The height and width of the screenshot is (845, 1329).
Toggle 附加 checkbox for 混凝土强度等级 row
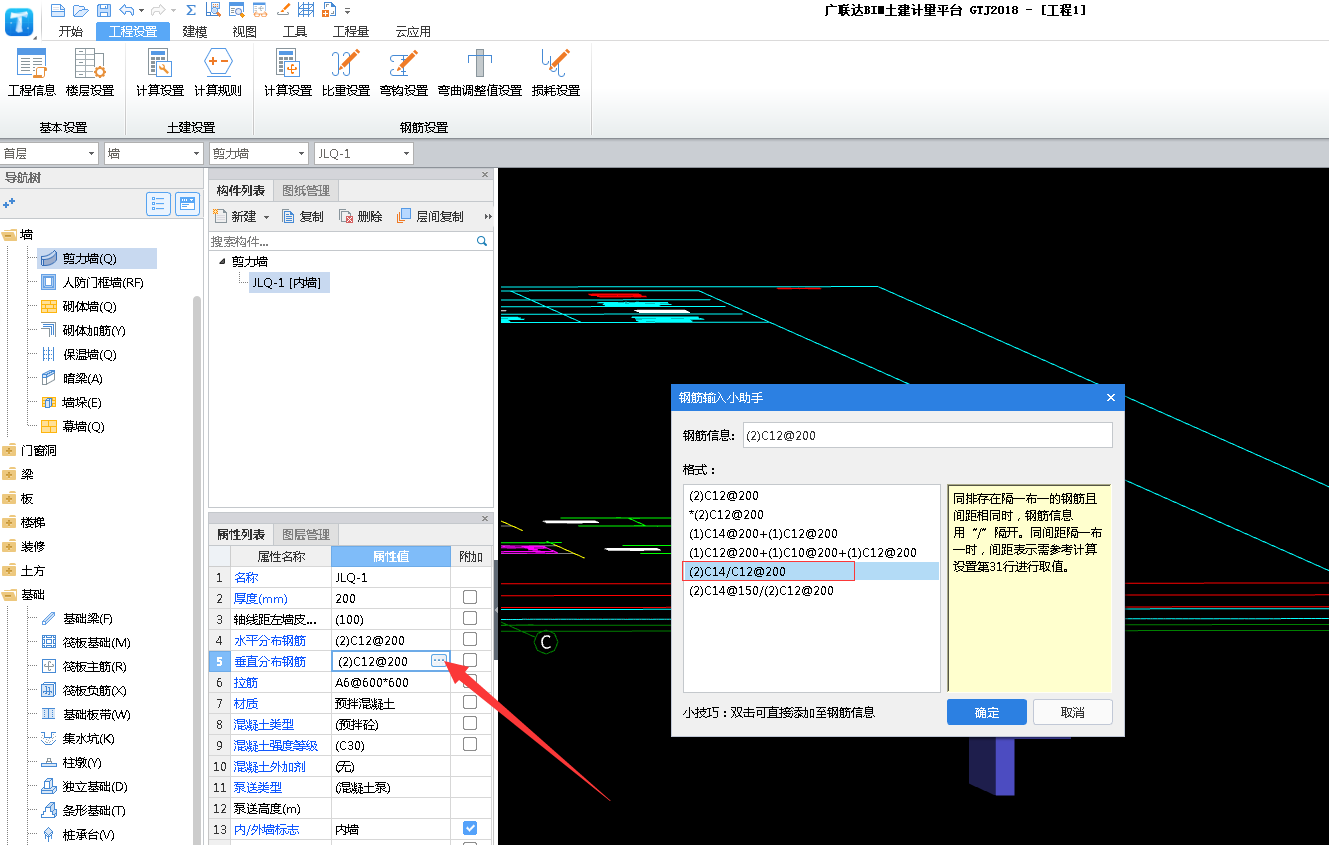(470, 744)
